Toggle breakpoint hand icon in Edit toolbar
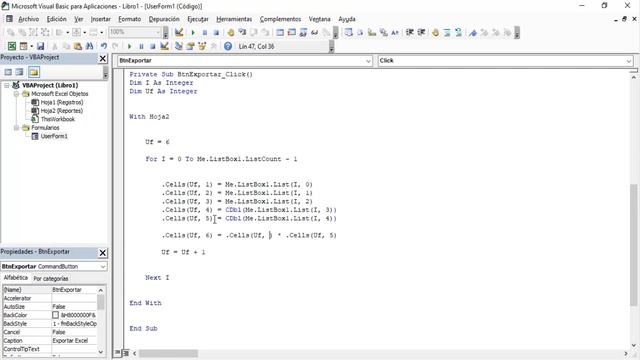The width and height of the screenshot is (640, 360). point(435,32)
